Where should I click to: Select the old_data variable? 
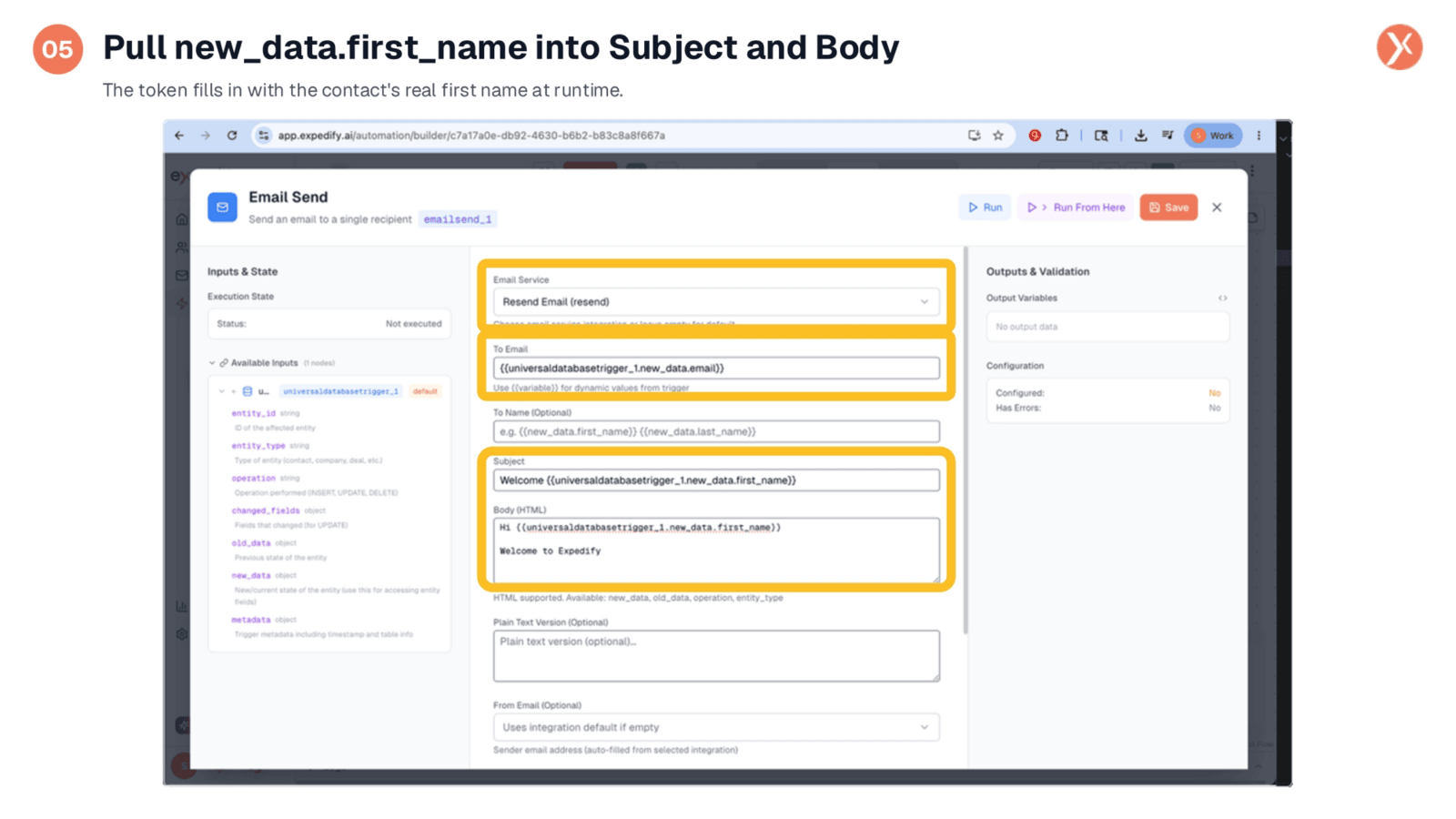tap(250, 543)
